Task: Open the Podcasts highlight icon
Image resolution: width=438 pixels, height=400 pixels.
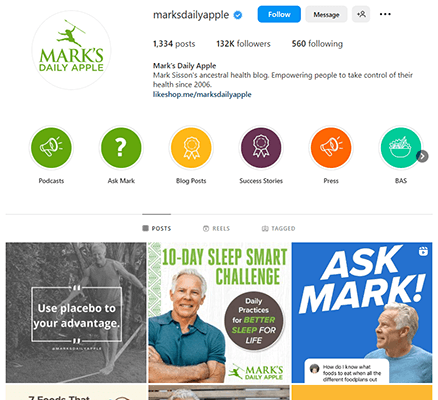Action: 51,147
